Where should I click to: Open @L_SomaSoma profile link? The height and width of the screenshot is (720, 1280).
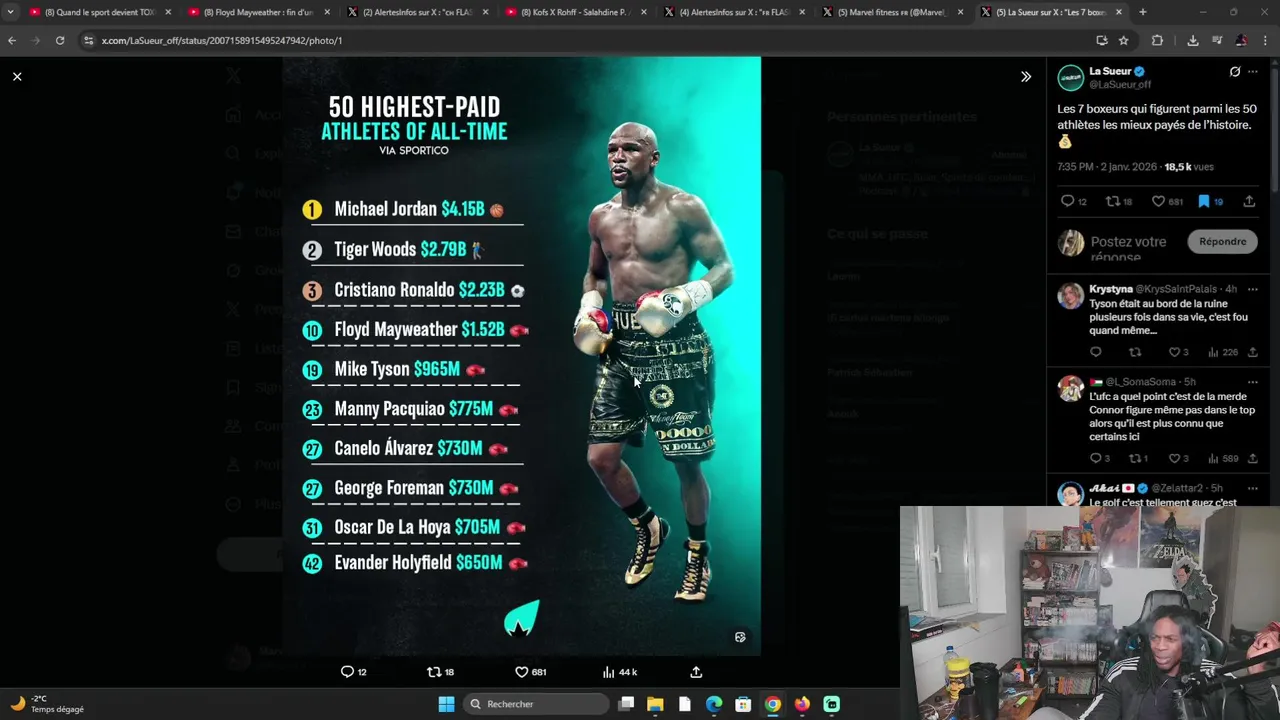1140,382
